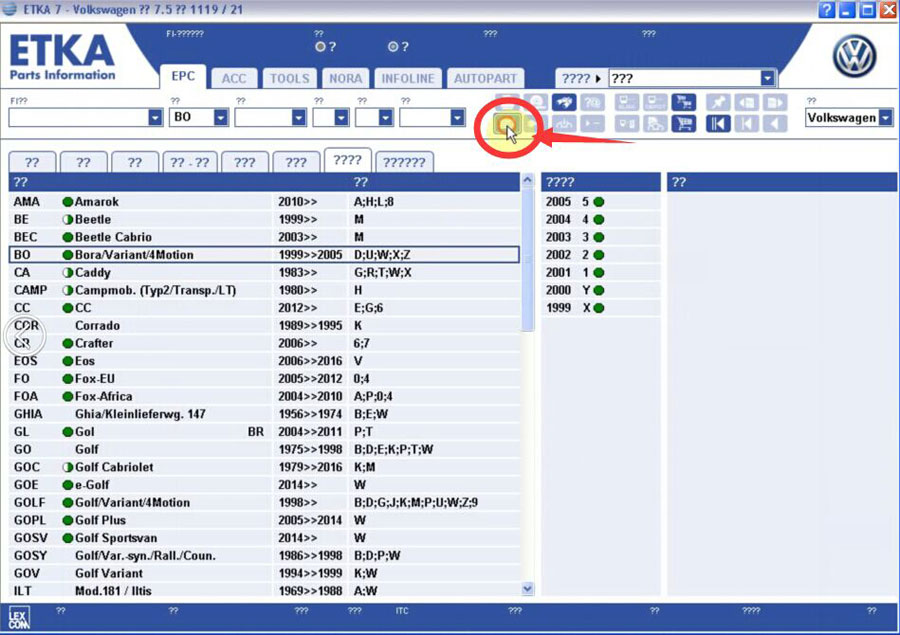Open the last empty dropdown before toolbar

coord(457,117)
